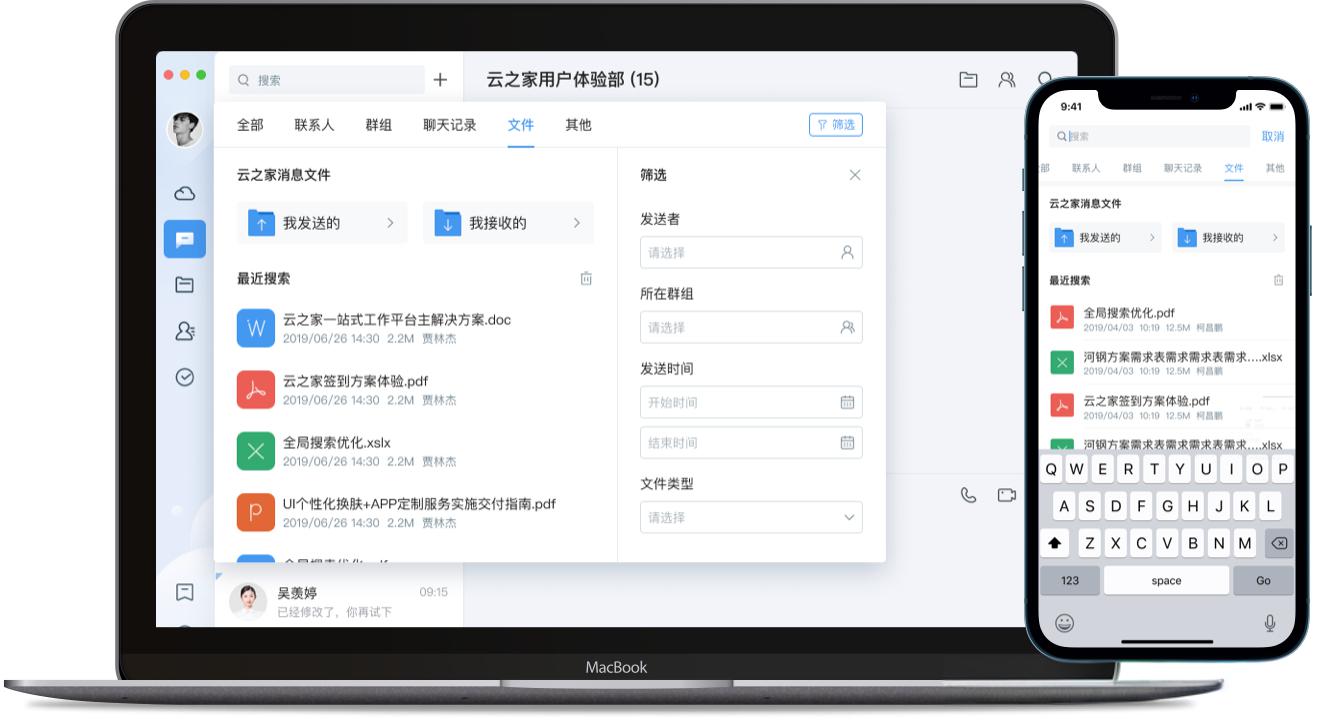Viewport: 1322px width, 720px height.
Task: Start a video call with camera icon
Action: [x=1006, y=495]
